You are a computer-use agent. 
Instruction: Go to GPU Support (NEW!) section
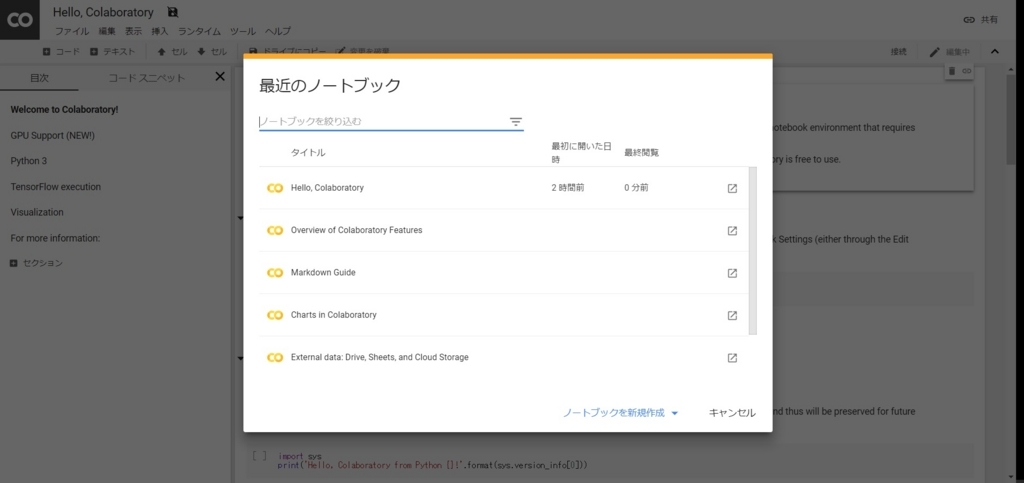[52, 135]
